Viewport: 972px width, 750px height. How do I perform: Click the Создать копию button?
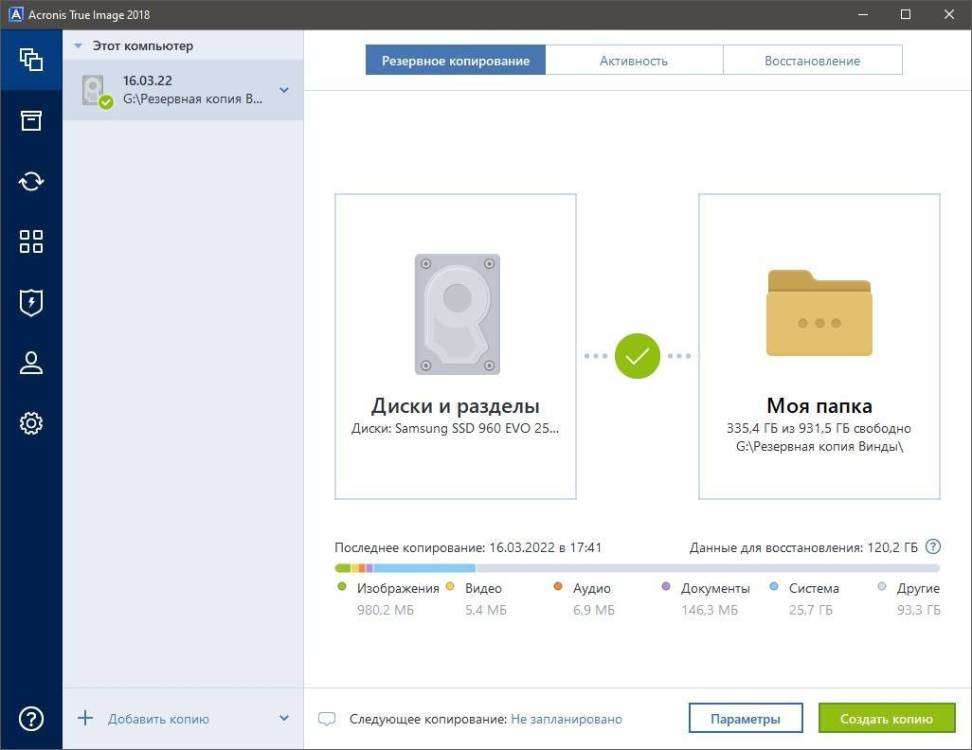click(885, 719)
